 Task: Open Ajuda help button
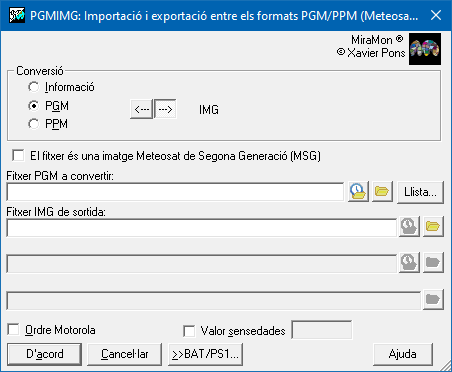coord(403,354)
